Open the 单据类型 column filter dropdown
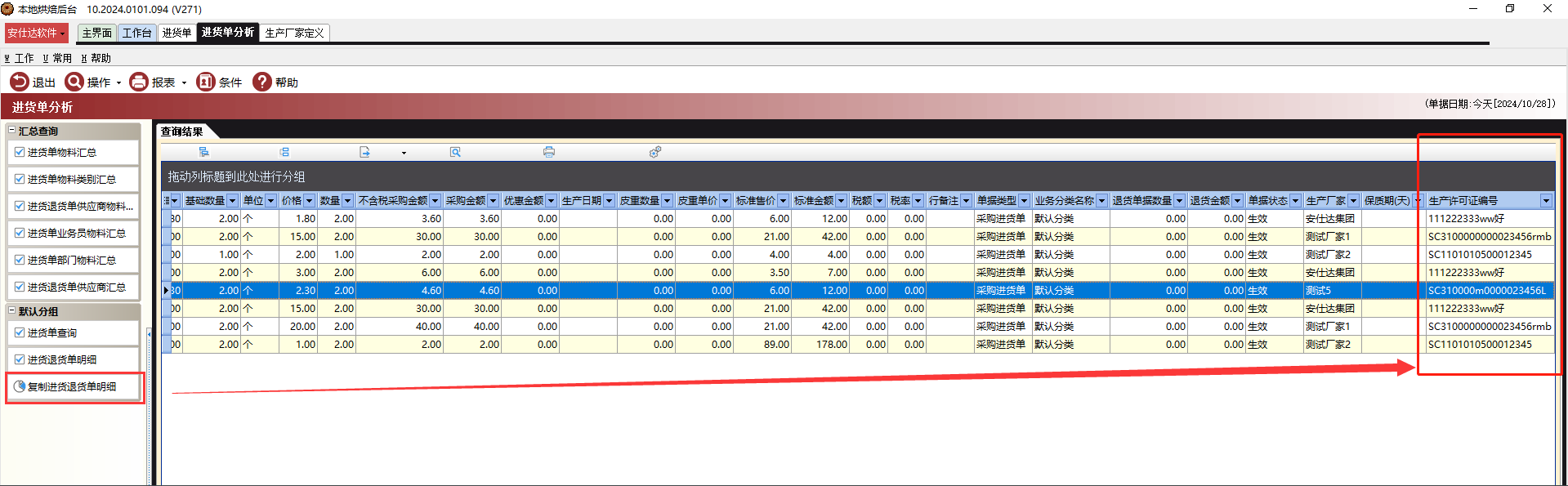Screen dimensions: 1568x486 coord(1024,201)
